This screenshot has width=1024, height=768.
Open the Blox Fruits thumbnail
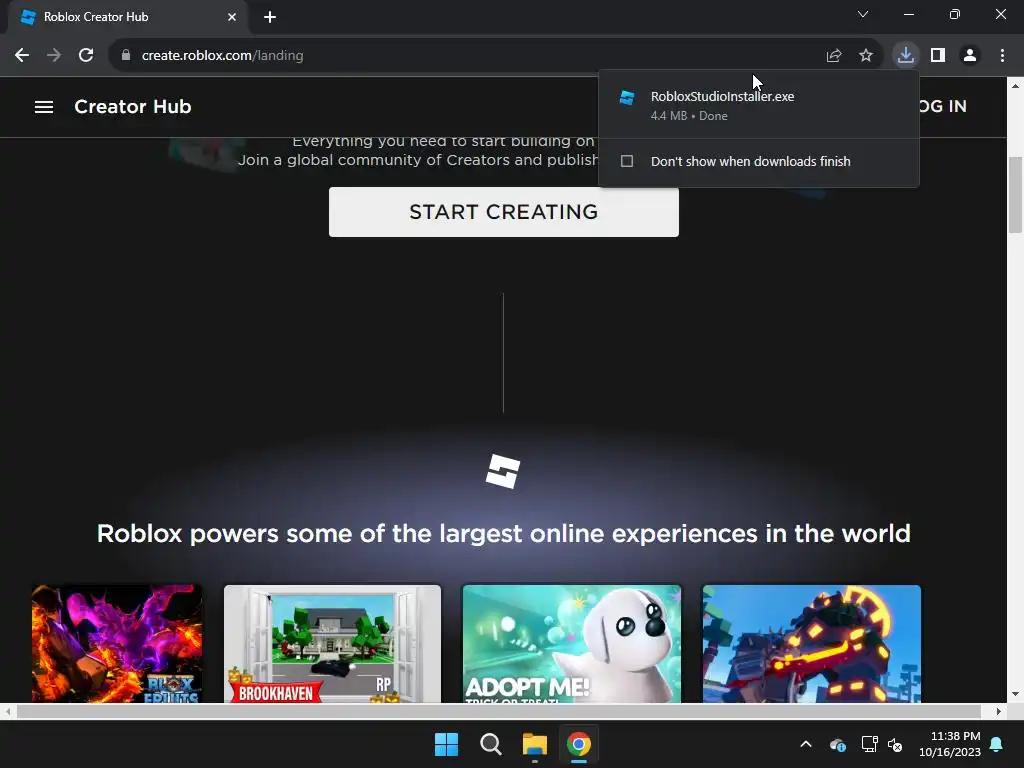117,643
